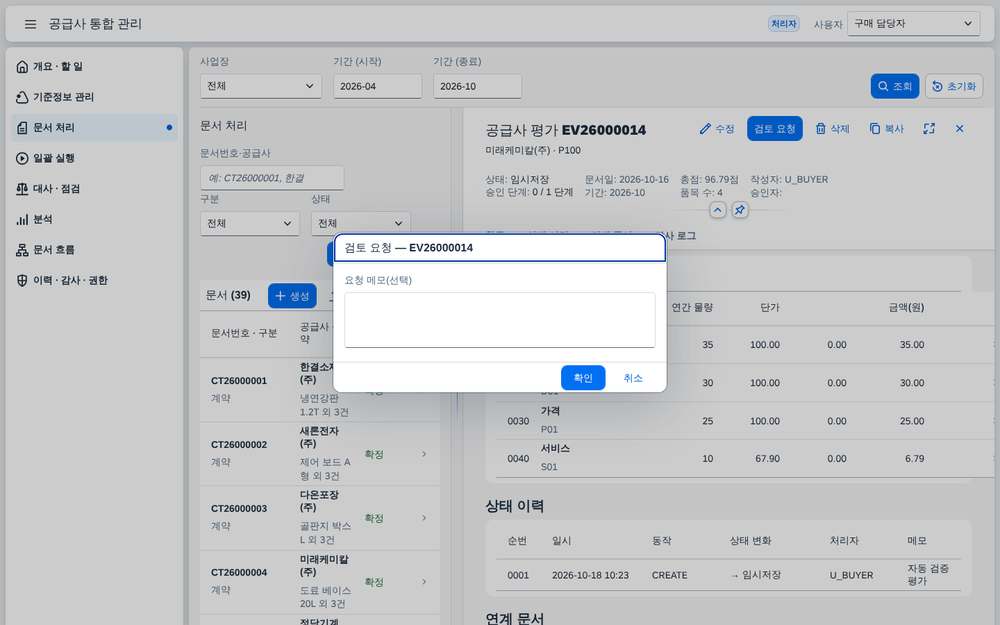Viewport: 1000px width, 625px height.
Task: Click the 6.79 amount cell
Action: click(x=915, y=459)
